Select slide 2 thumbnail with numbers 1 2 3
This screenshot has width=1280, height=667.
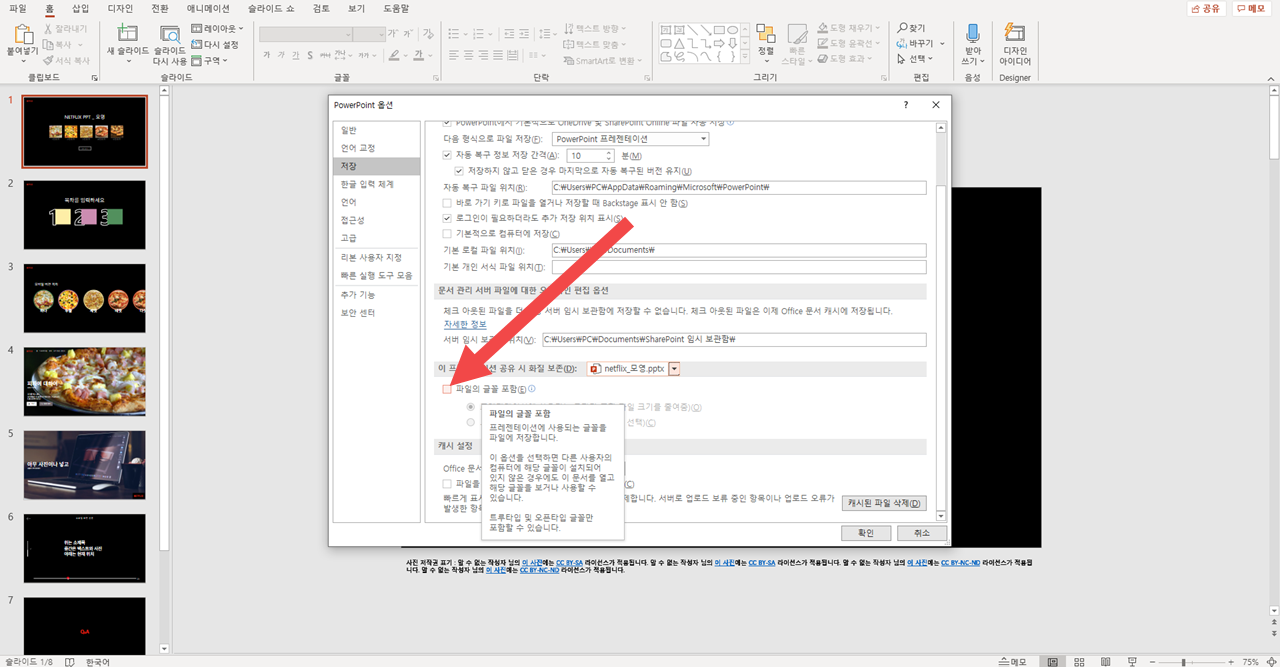tap(85, 215)
